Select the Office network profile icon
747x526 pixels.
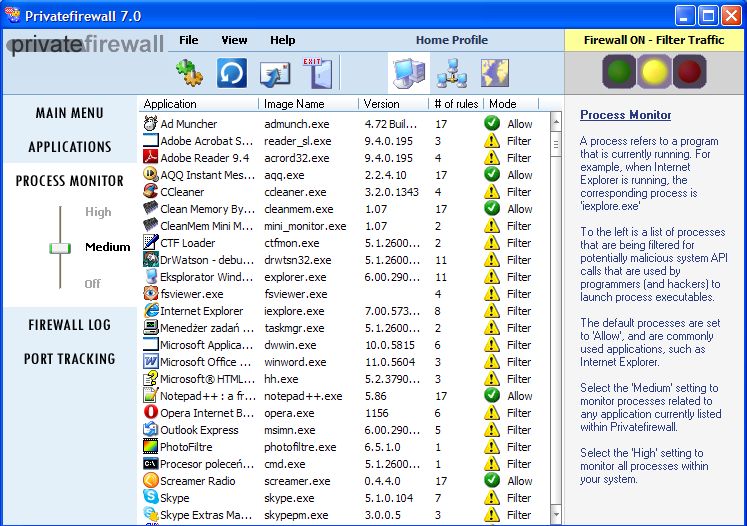pyautogui.click(x=452, y=73)
